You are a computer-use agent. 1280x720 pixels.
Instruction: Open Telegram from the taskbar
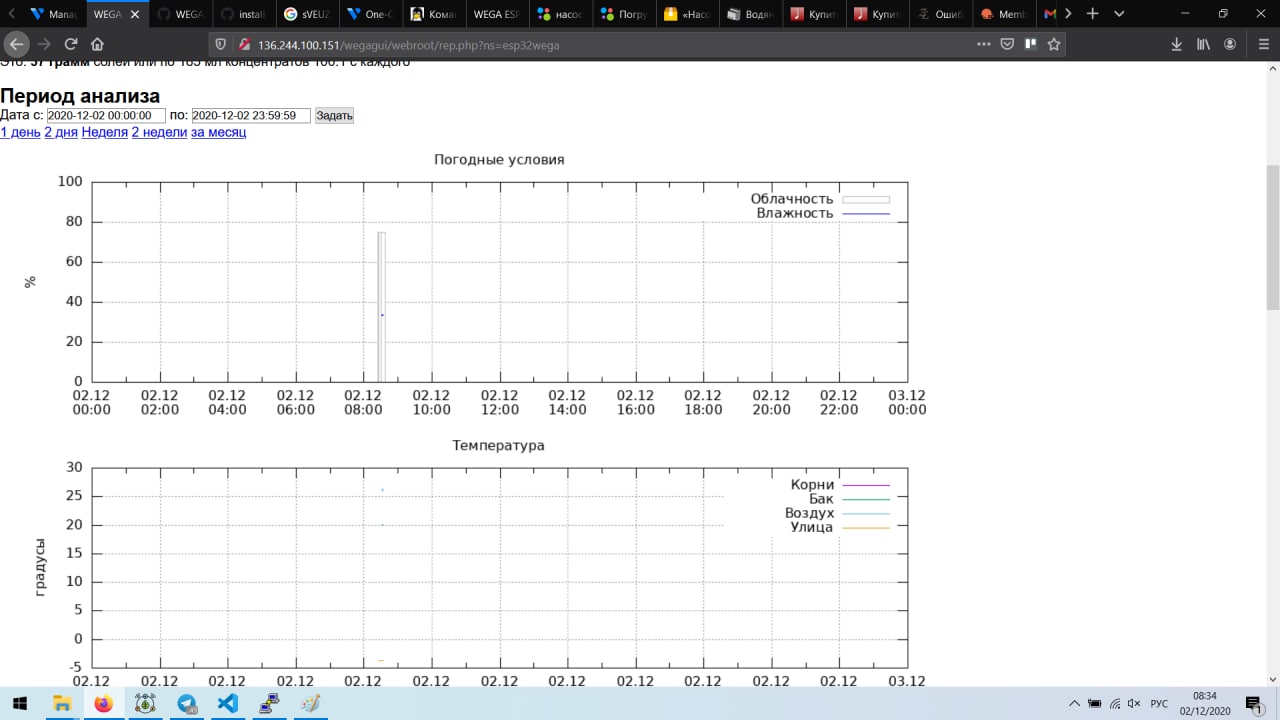pyautogui.click(x=187, y=703)
